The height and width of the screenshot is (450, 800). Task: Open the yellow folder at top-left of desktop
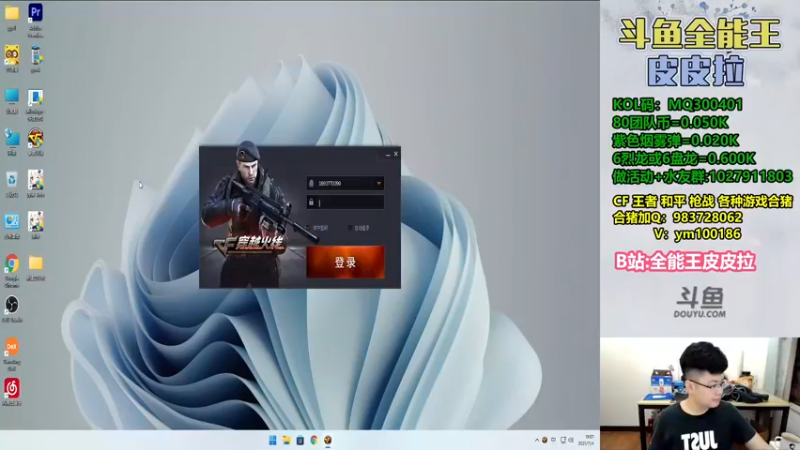(x=12, y=13)
